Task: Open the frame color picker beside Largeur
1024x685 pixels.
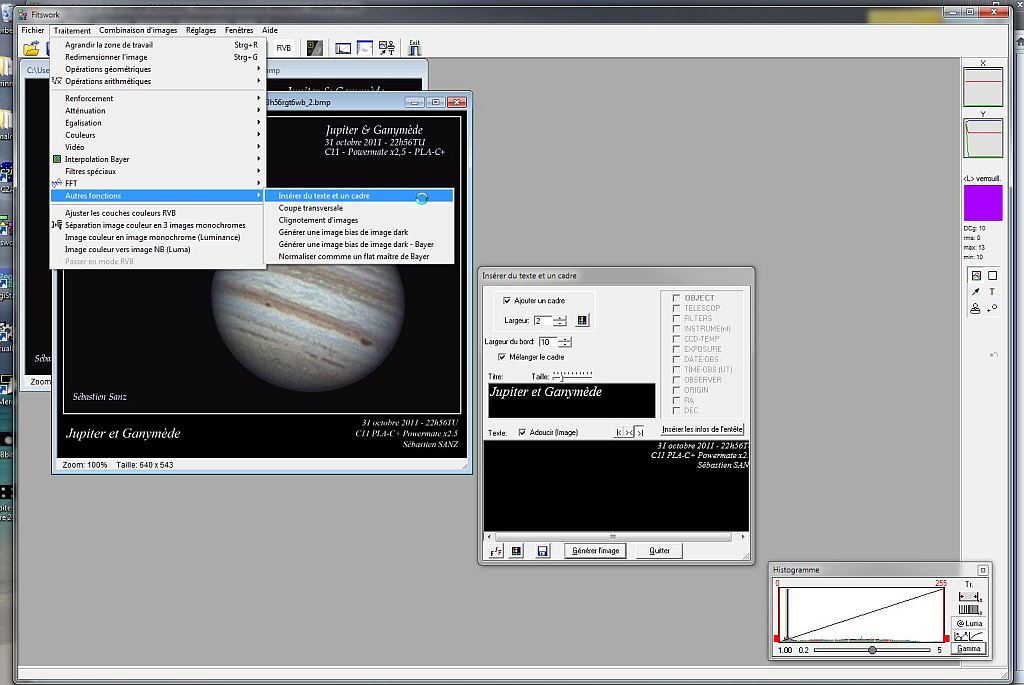Action: pyautogui.click(x=583, y=321)
